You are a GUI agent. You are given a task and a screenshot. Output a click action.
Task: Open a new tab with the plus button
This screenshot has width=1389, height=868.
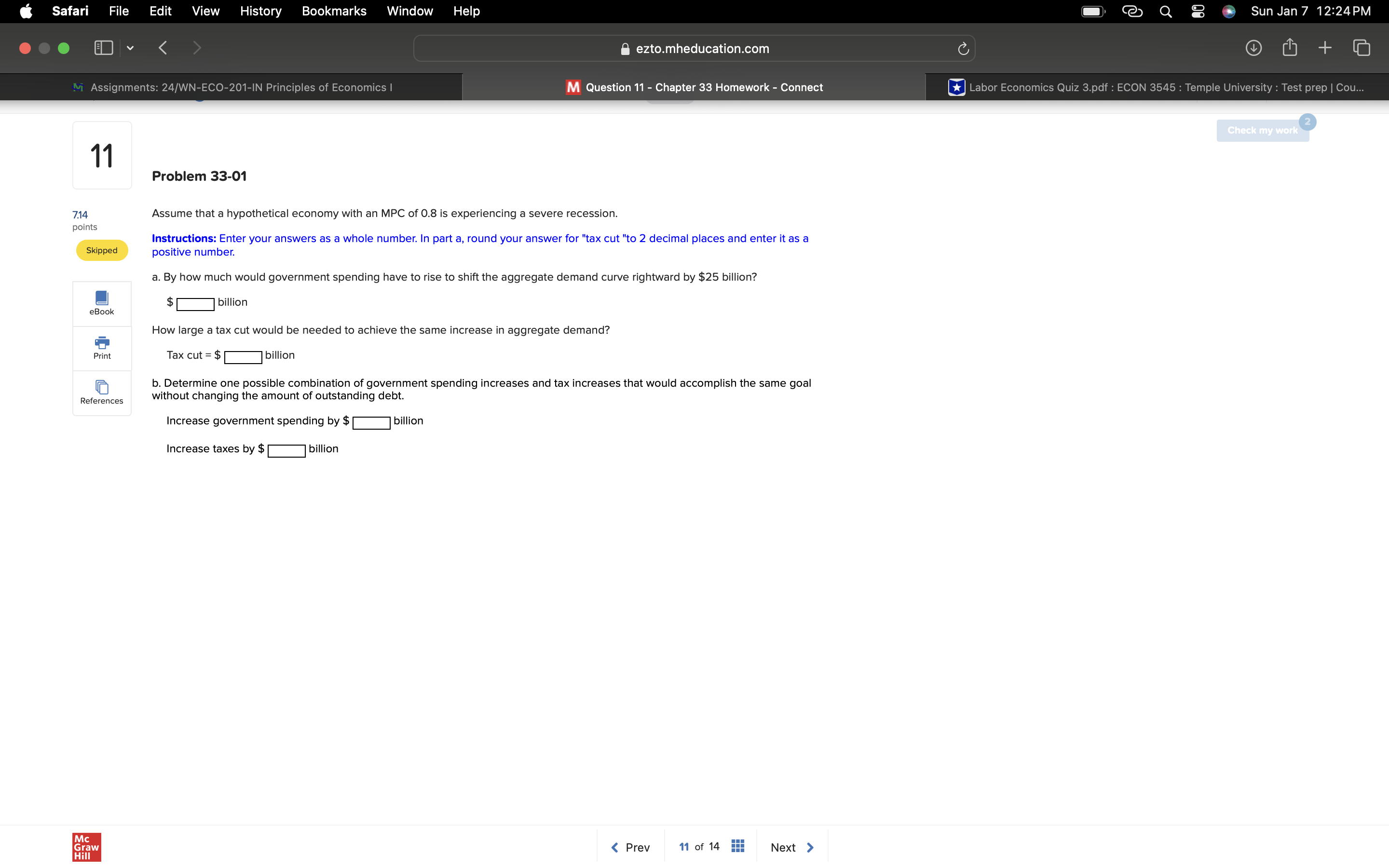click(x=1325, y=48)
